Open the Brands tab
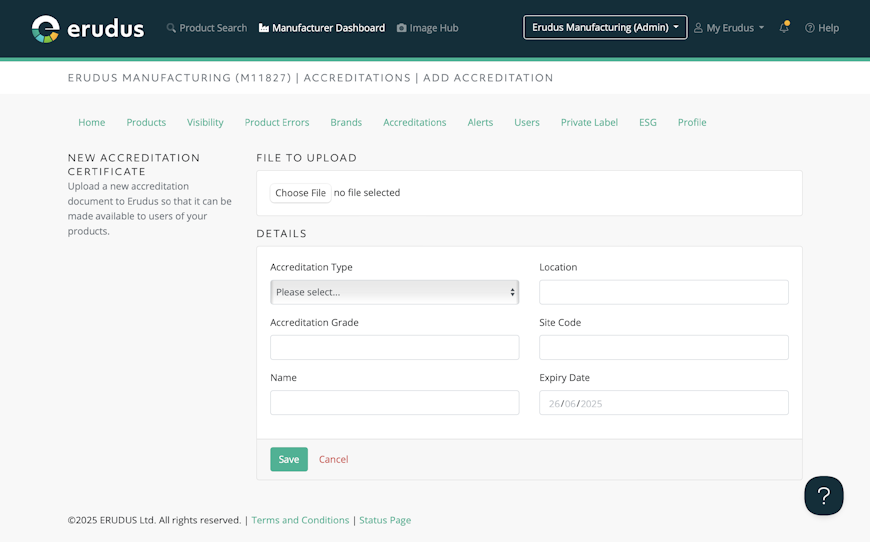This screenshot has width=870, height=542. pyautogui.click(x=346, y=122)
